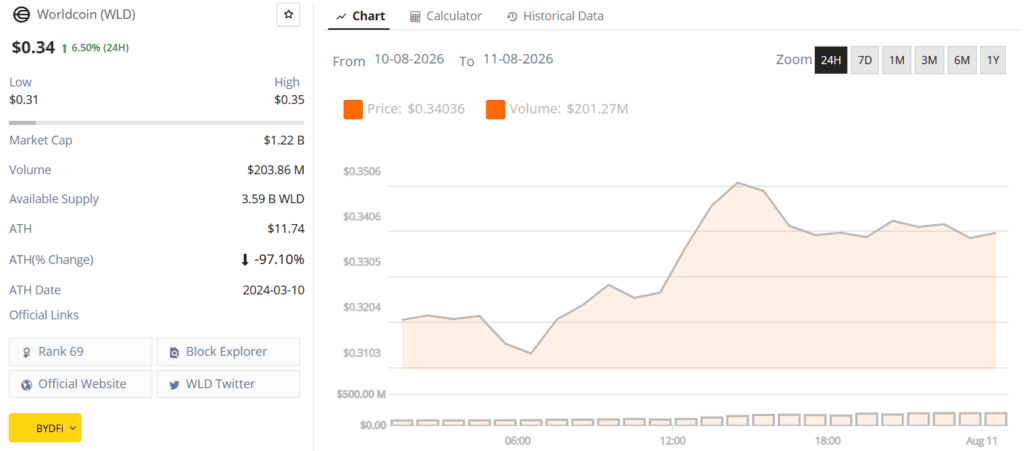Click the Block Explorer document icon

(x=174, y=352)
